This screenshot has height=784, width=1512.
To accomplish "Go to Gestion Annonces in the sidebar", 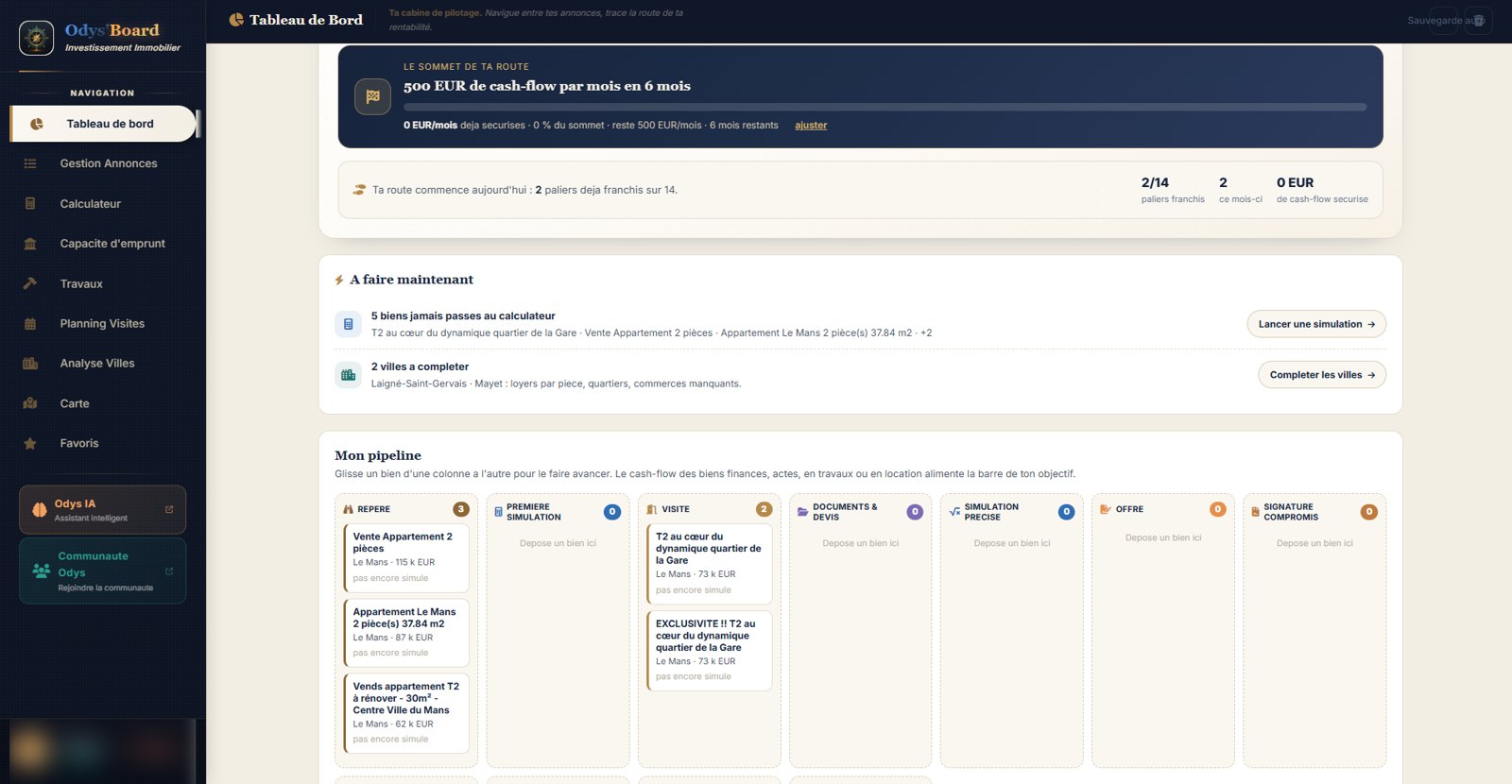I will (x=102, y=163).
